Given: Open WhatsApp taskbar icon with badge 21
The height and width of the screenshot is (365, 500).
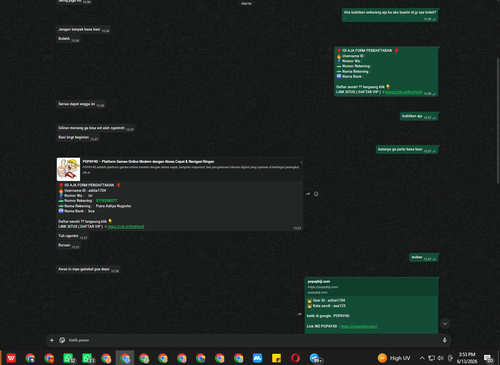Looking at the screenshot, I should [x=87, y=358].
